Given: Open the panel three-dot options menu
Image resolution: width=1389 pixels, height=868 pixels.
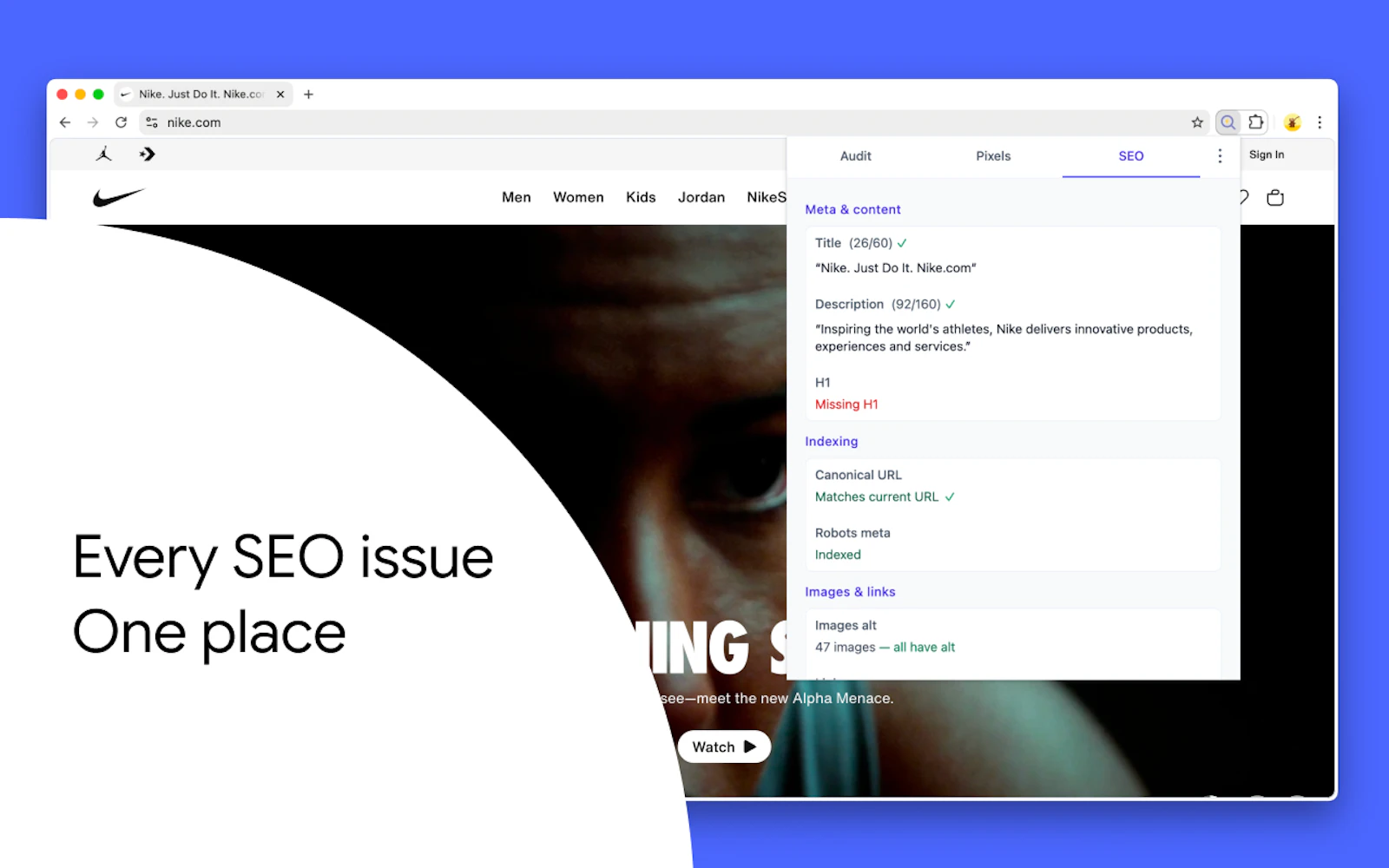Looking at the screenshot, I should click(1220, 156).
